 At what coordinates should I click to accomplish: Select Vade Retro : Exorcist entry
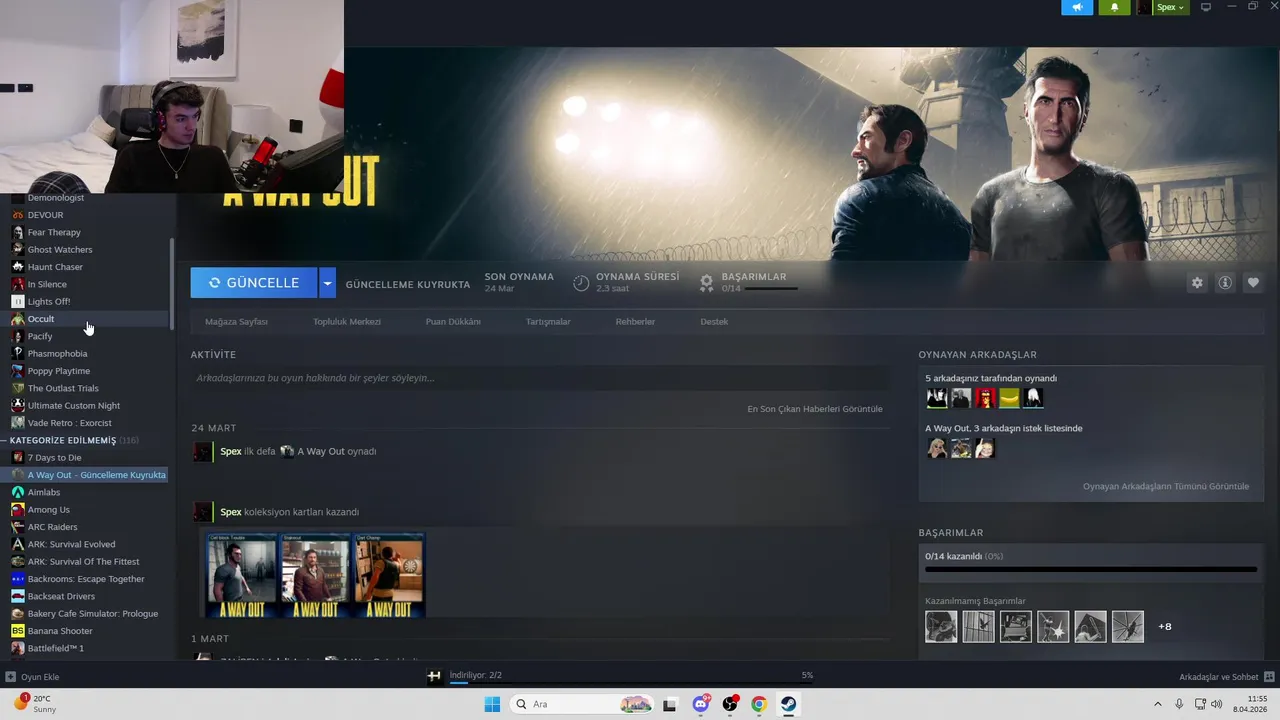pos(70,423)
